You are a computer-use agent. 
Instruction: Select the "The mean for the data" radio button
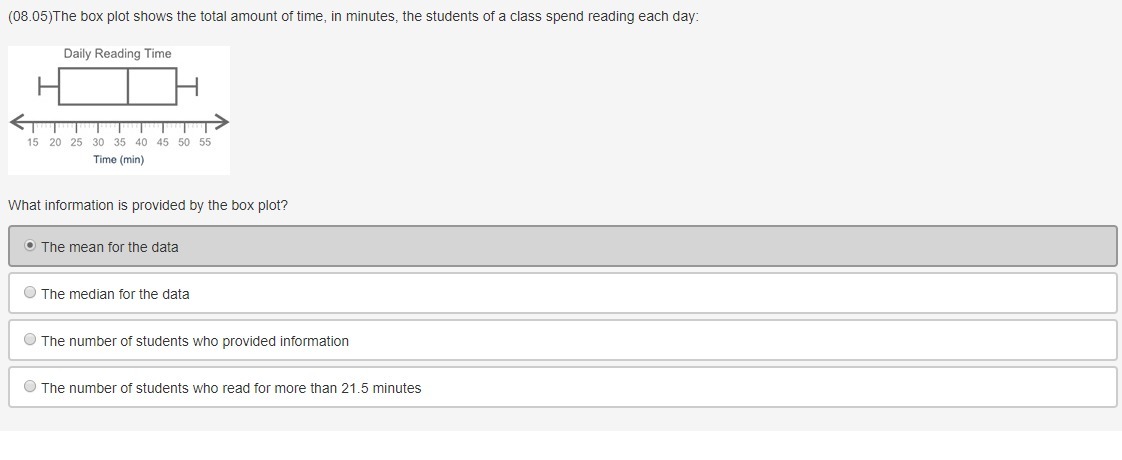point(31,246)
